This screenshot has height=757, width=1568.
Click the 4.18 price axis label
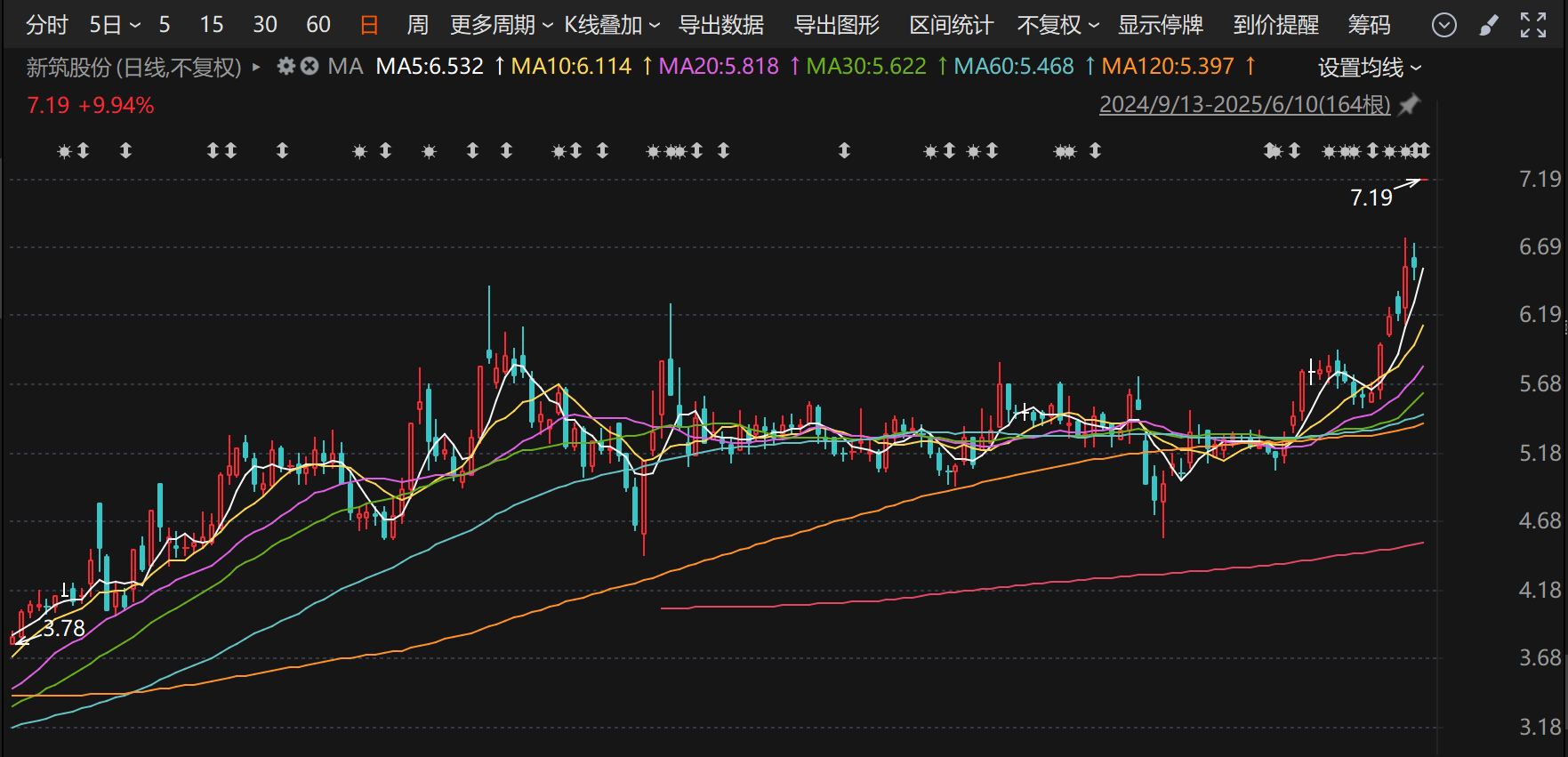pyautogui.click(x=1540, y=590)
